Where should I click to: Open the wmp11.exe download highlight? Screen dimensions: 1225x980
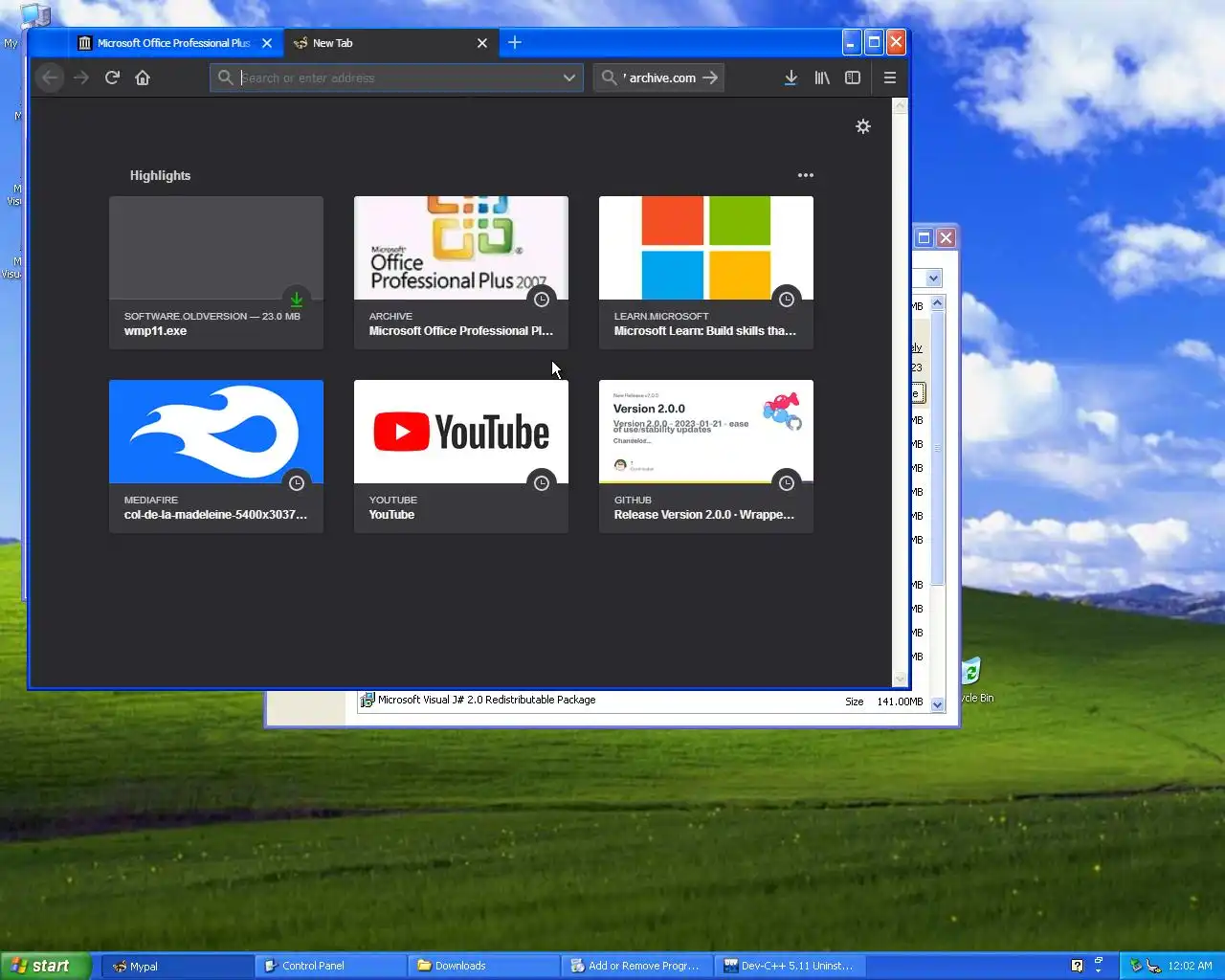[x=216, y=273]
